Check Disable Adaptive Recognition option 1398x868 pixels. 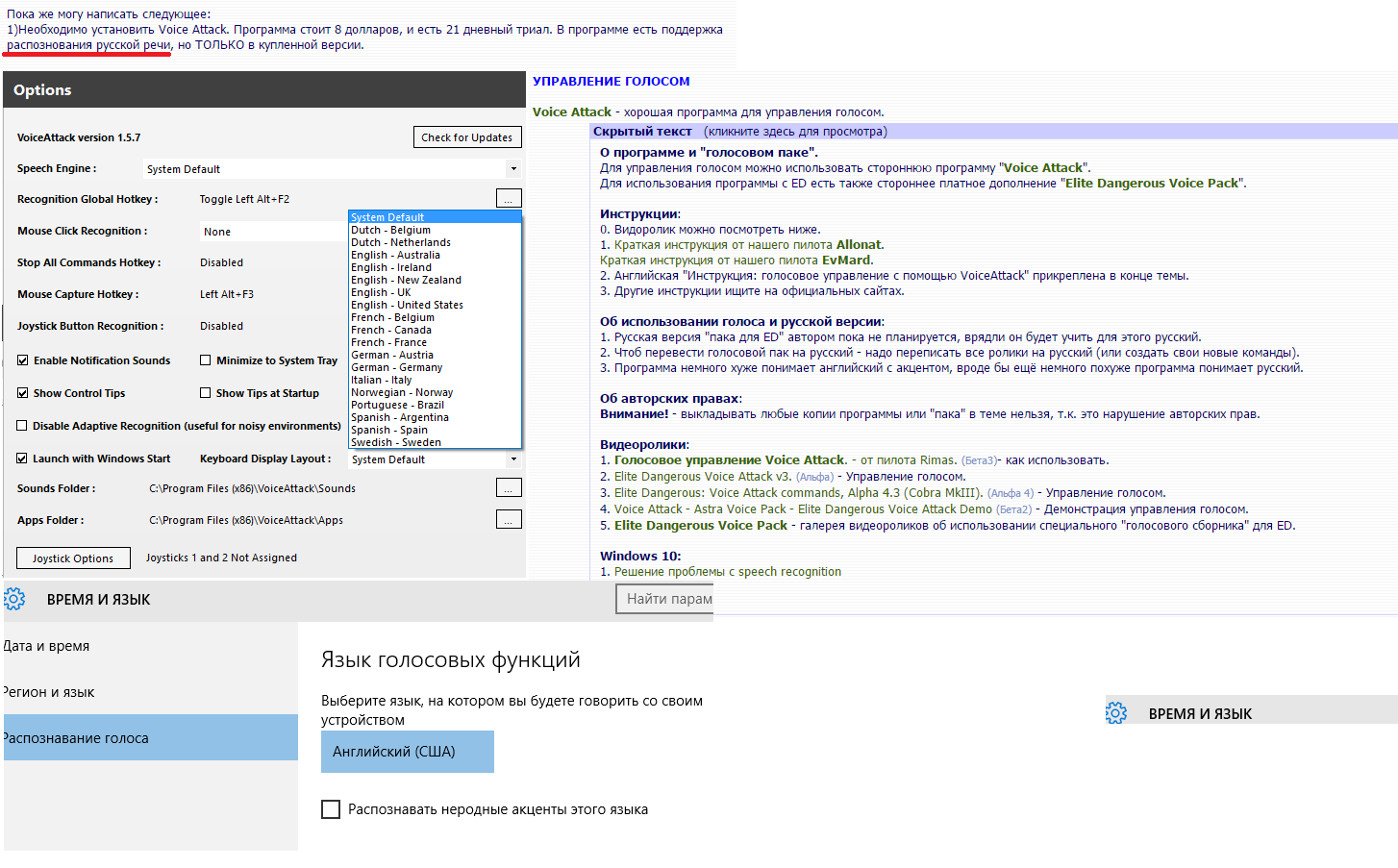[22, 426]
